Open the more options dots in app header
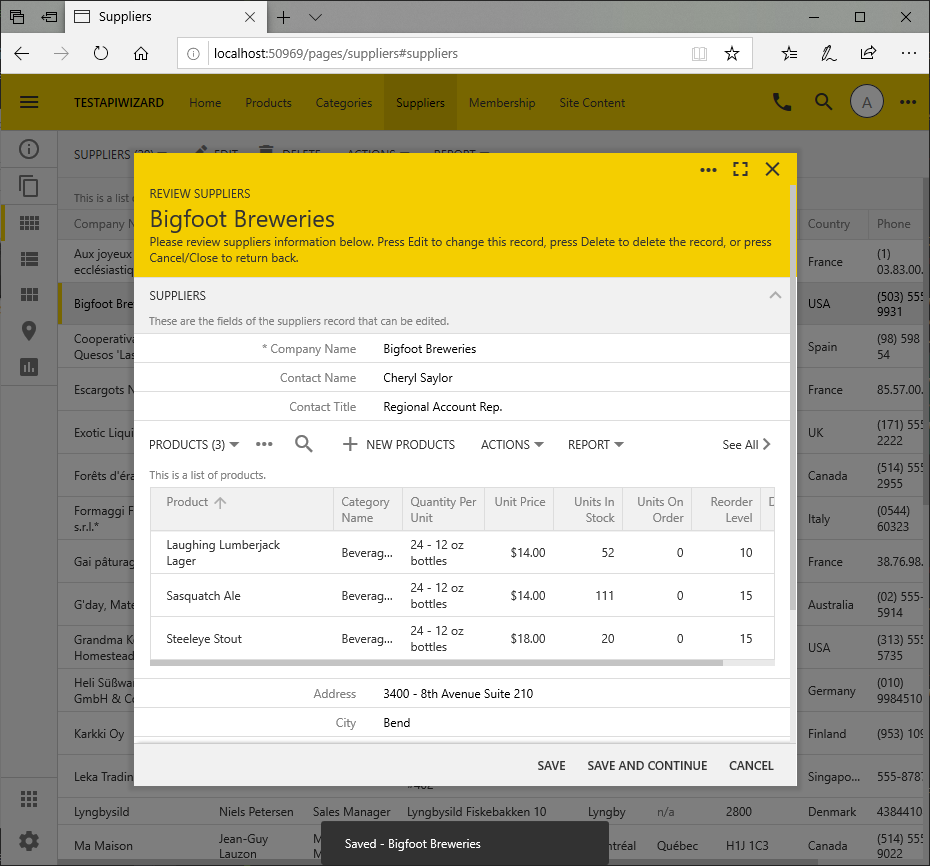 [x=907, y=102]
